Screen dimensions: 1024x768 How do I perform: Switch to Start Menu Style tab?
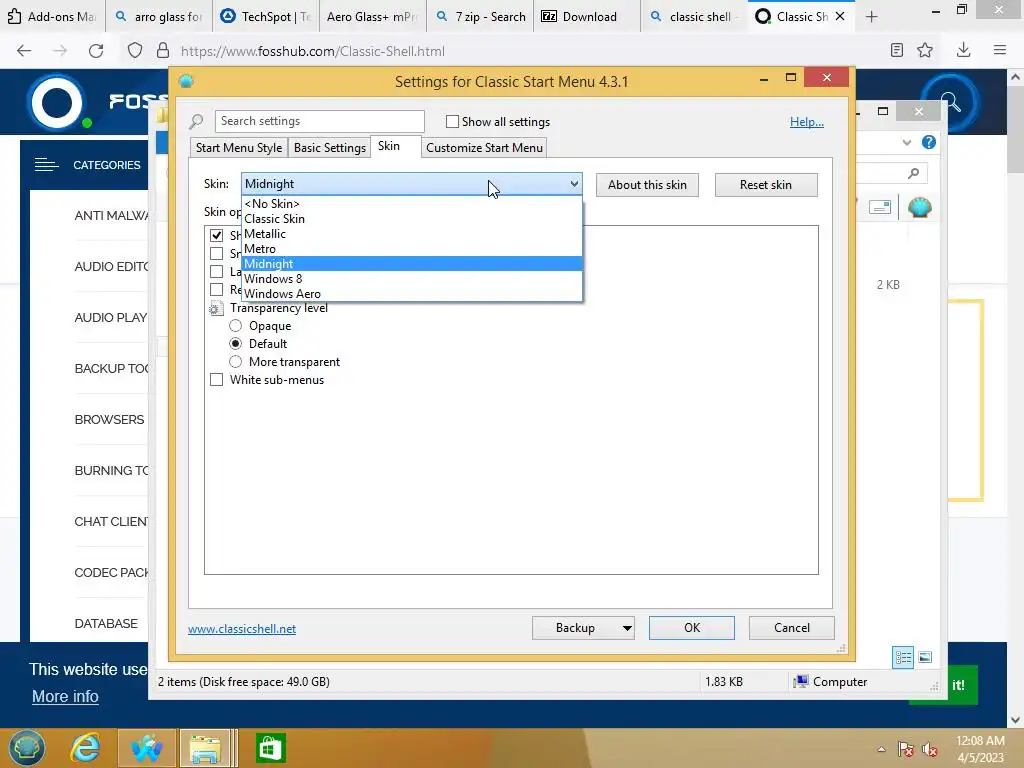pyautogui.click(x=239, y=148)
